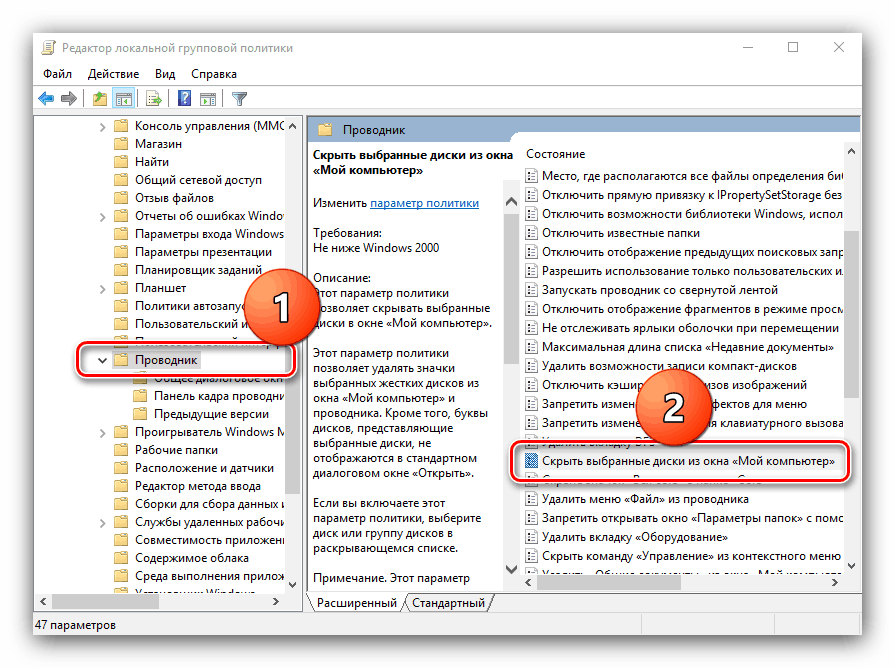Image resolution: width=895 pixels, height=668 pixels.
Task: Select the Общий сетевой доступ folder
Action: coord(198,180)
